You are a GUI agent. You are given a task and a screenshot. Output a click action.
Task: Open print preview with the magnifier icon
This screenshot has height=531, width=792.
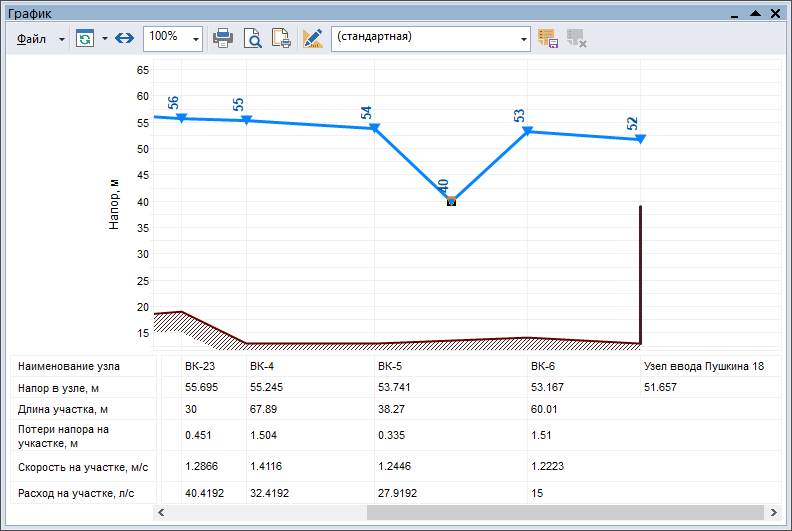(x=253, y=38)
